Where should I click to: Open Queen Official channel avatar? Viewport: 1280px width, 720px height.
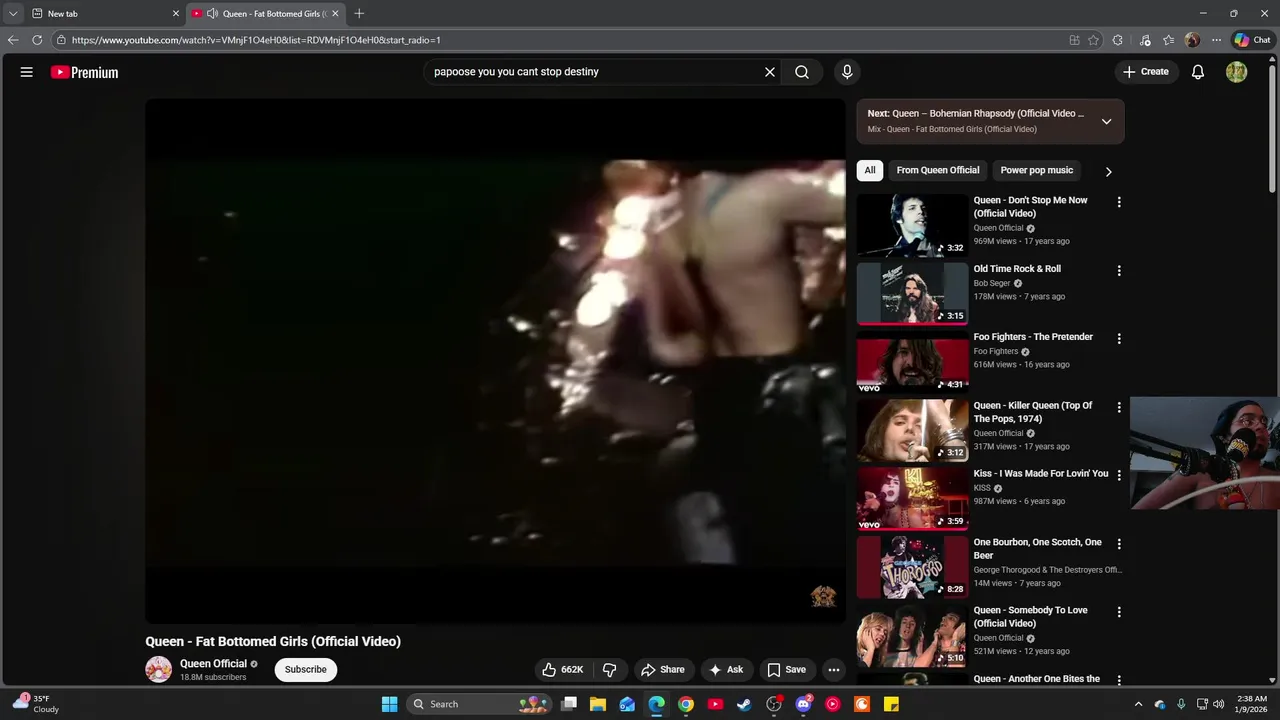tap(159, 670)
